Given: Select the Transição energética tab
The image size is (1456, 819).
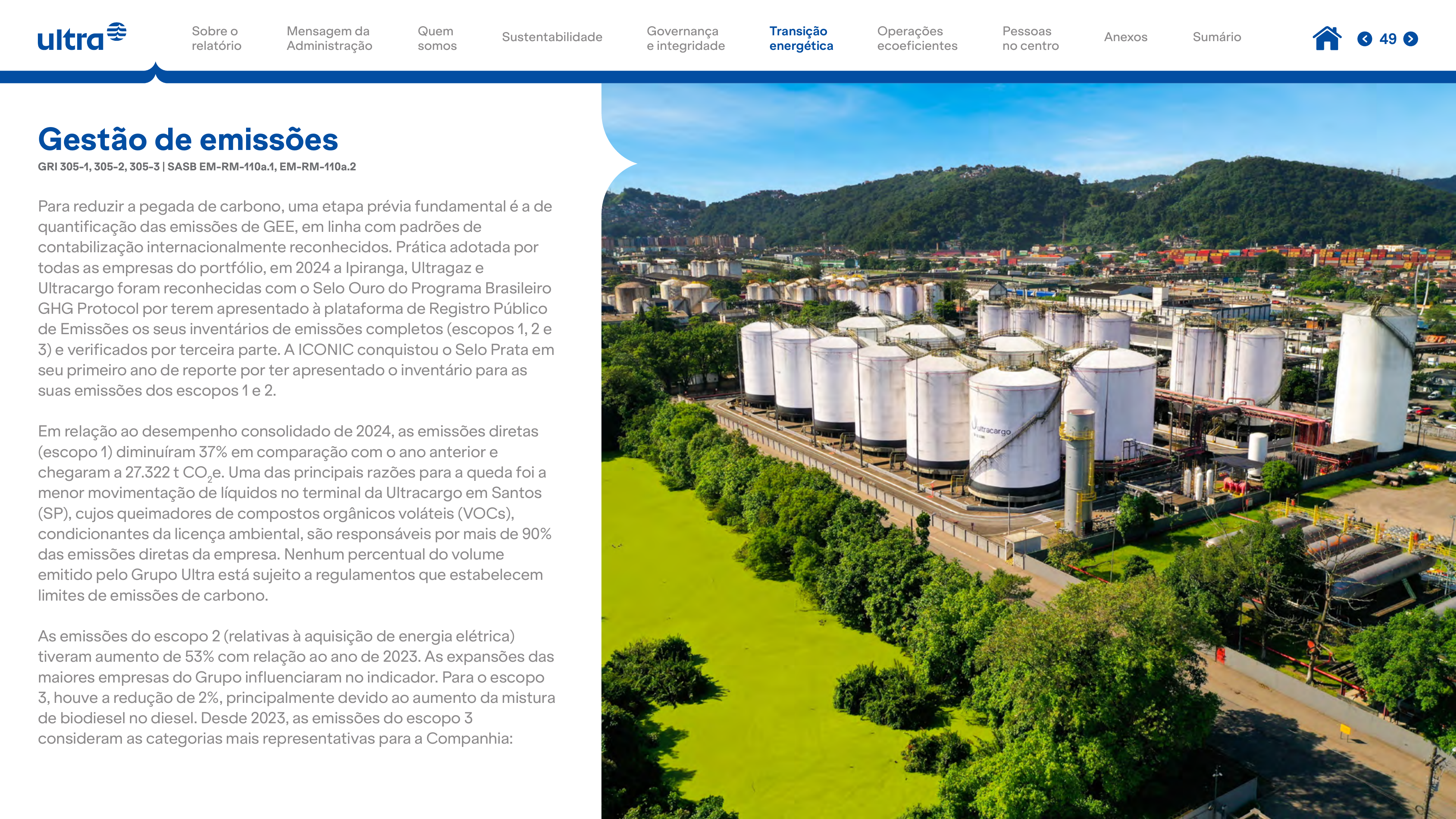Looking at the screenshot, I should coord(801,39).
